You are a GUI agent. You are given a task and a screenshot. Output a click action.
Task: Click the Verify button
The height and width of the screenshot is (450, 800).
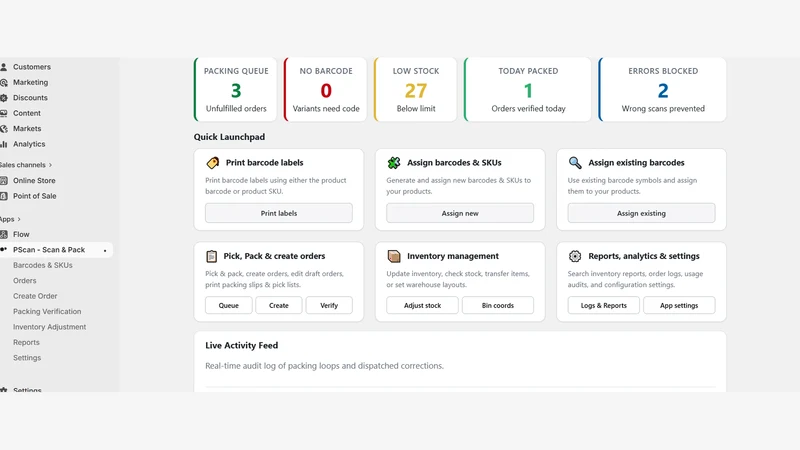click(x=329, y=305)
